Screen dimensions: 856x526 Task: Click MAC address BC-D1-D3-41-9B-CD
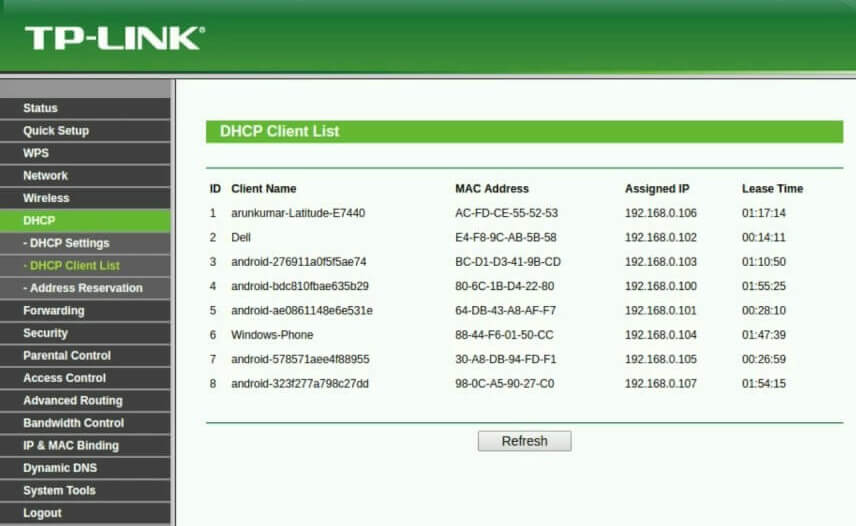(x=508, y=261)
